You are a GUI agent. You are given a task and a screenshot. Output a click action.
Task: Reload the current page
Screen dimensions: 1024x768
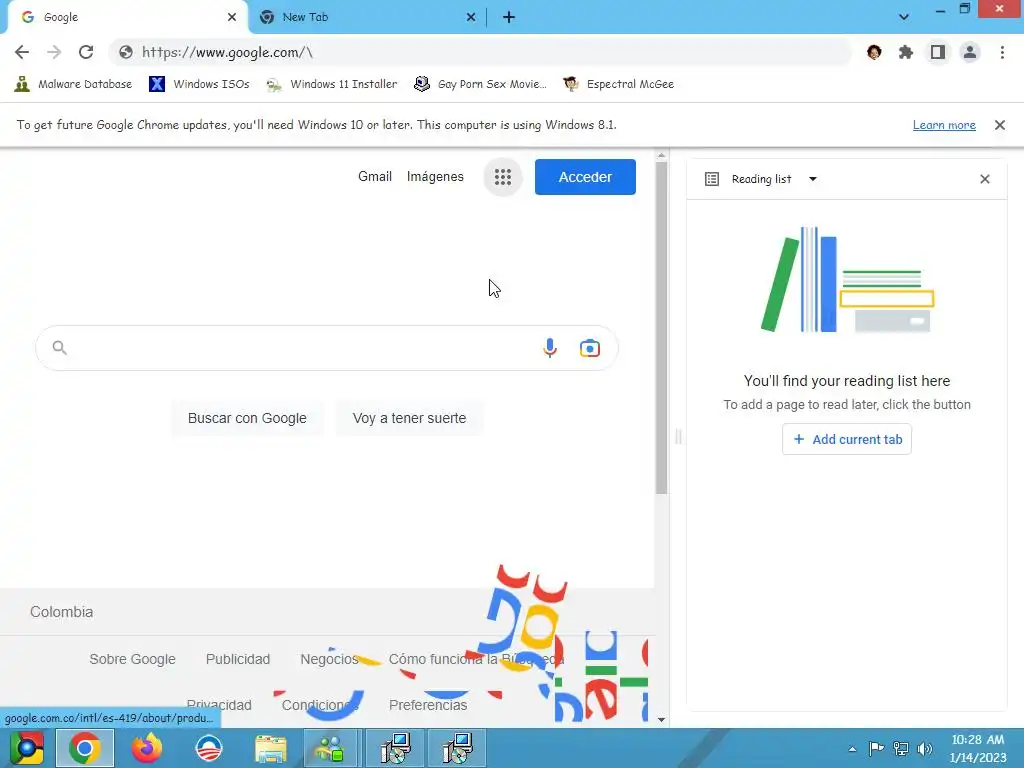point(86,52)
